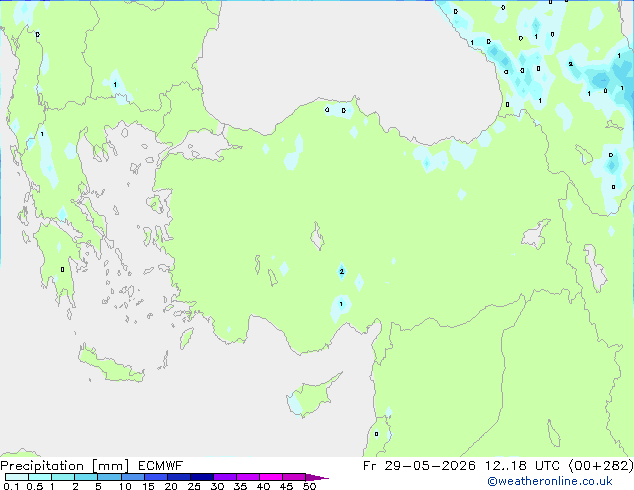Screen dimensions: 634x490
Task: Pick the 1–2 mm legend color swatch
Action: pyautogui.click(x=63, y=477)
